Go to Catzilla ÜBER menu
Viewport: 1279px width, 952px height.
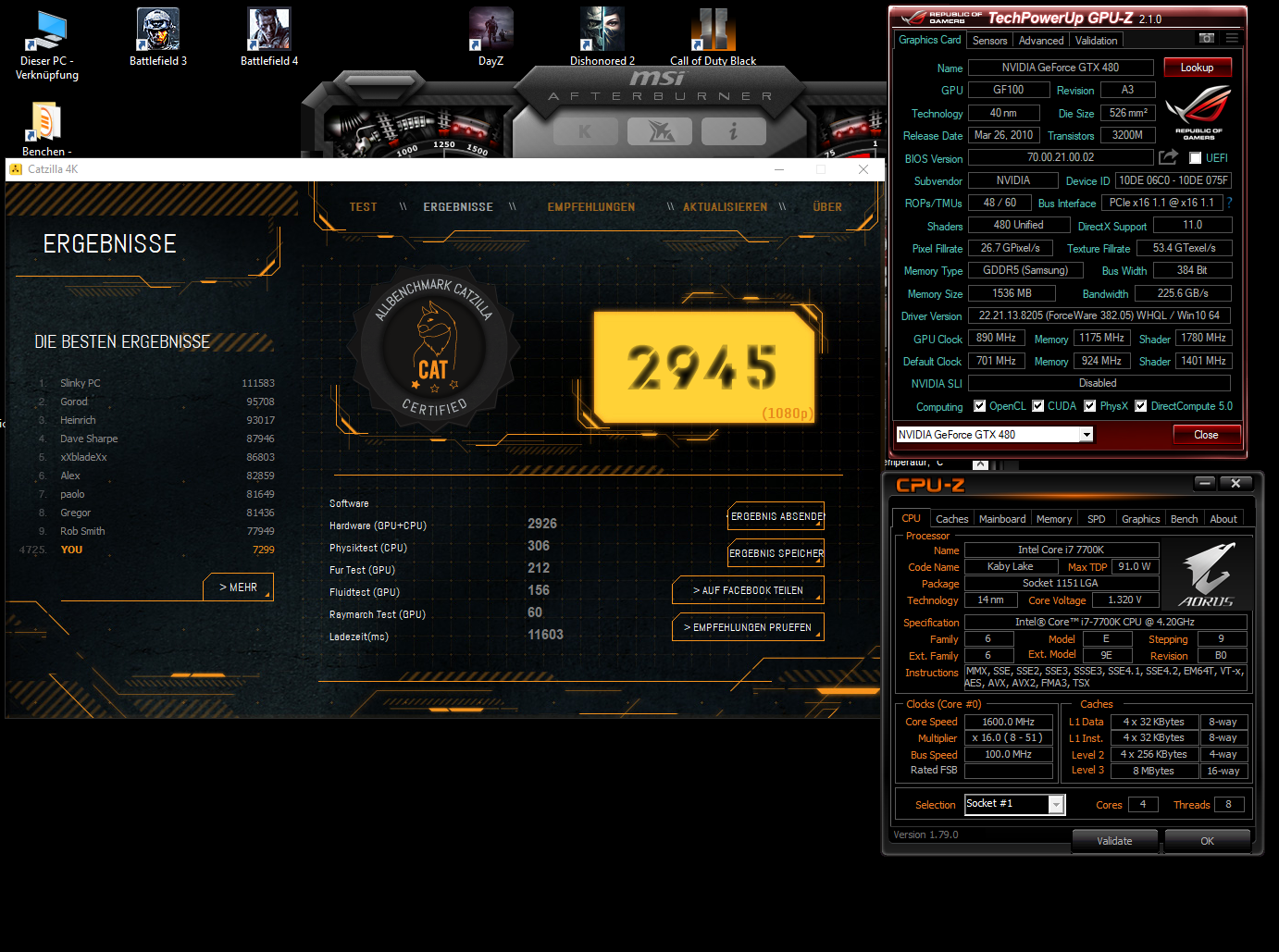click(827, 207)
